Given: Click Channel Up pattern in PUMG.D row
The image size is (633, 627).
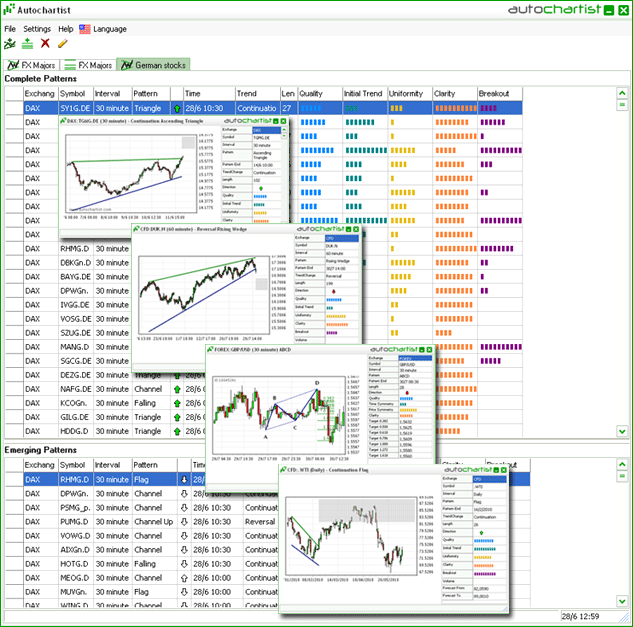Looking at the screenshot, I should (x=153, y=522).
